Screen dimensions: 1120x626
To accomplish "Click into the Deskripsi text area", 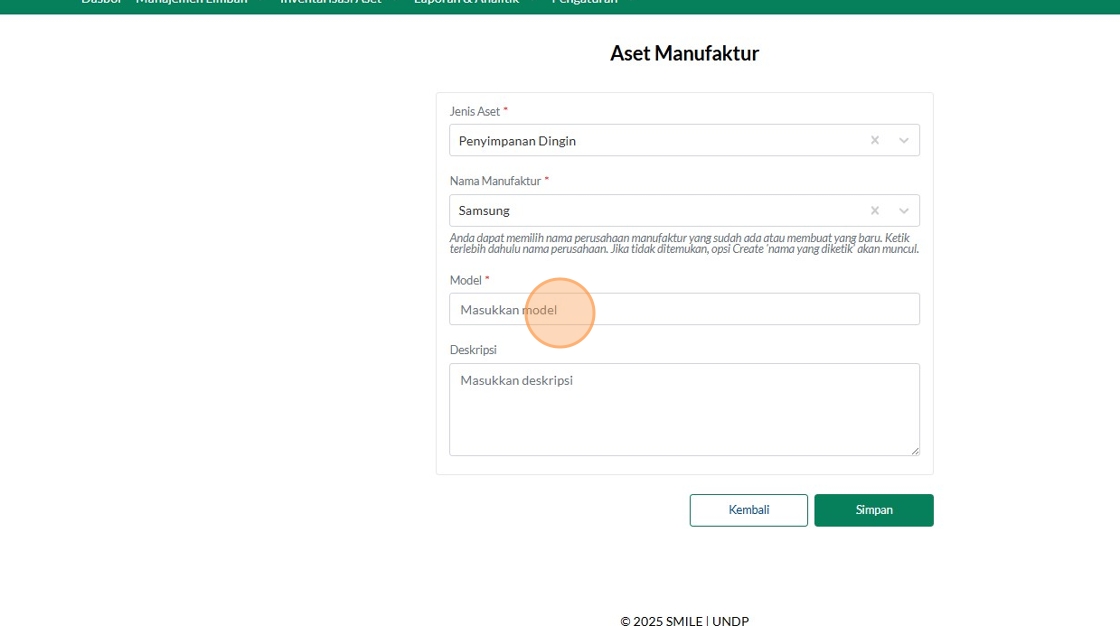I will coord(684,409).
